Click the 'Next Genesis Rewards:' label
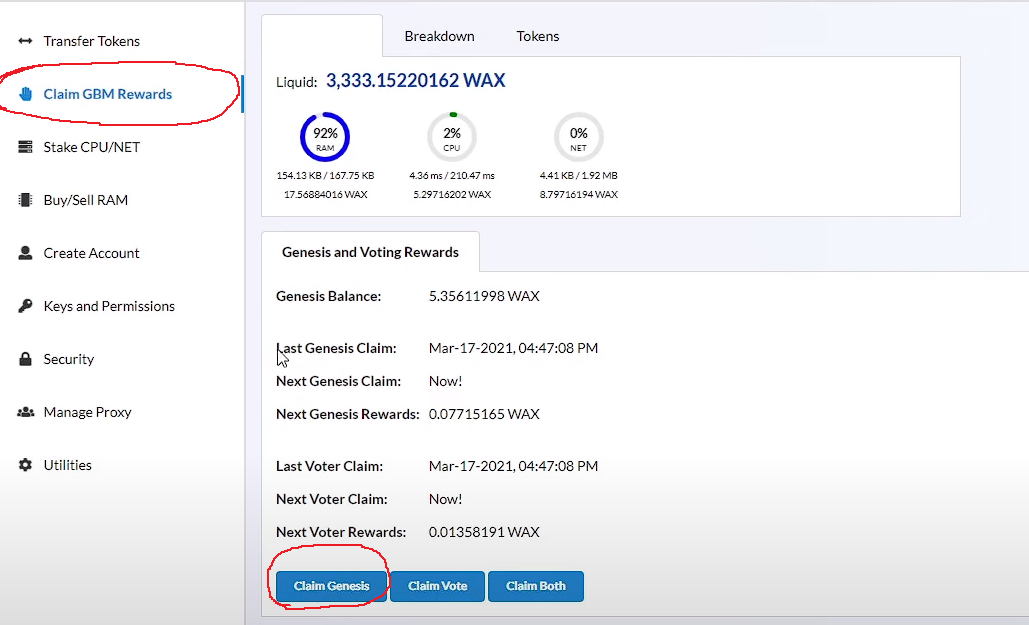The height and width of the screenshot is (625, 1029). point(347,414)
